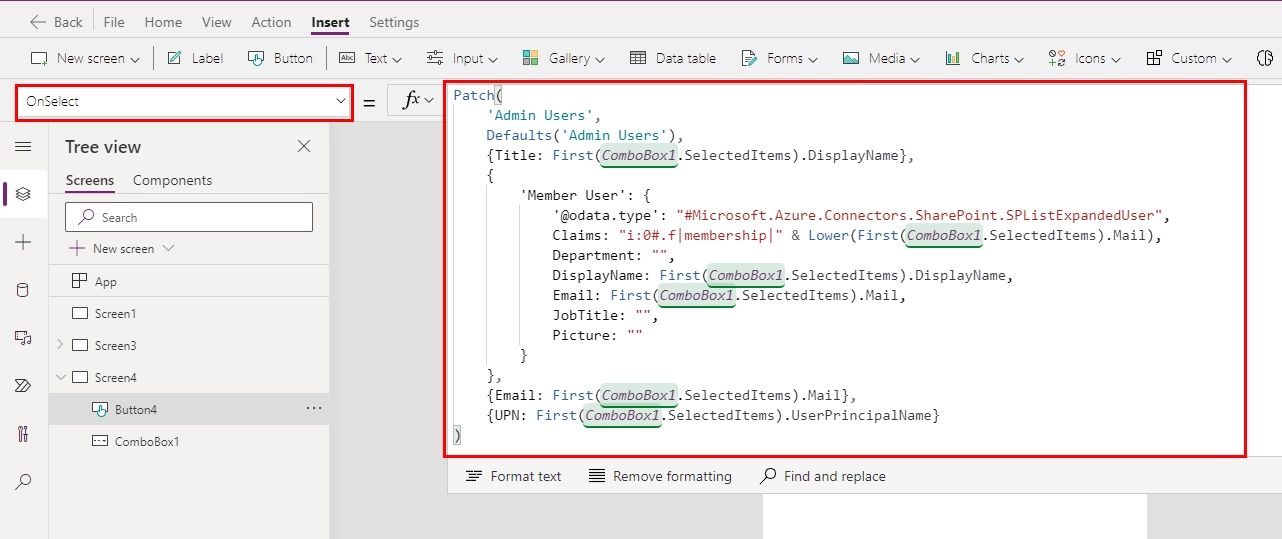Click New screen in Tree view

click(x=122, y=248)
